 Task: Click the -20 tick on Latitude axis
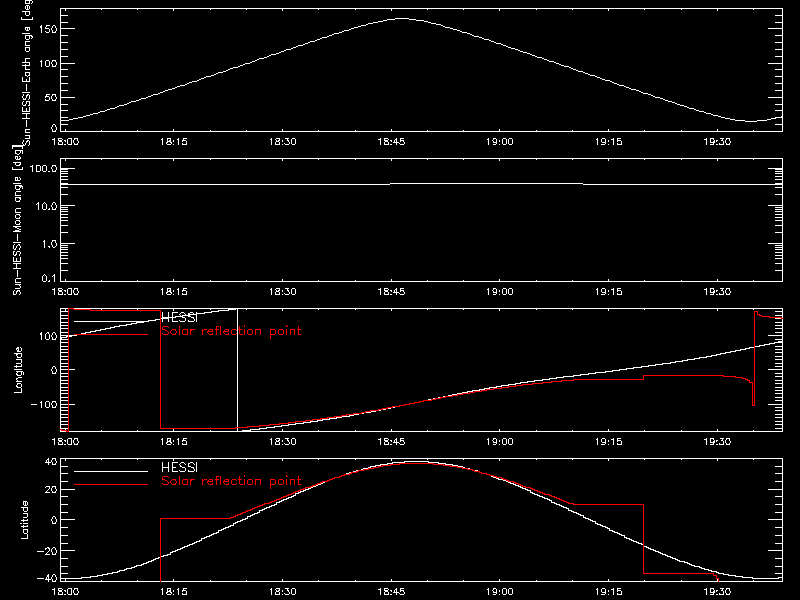pos(47,551)
